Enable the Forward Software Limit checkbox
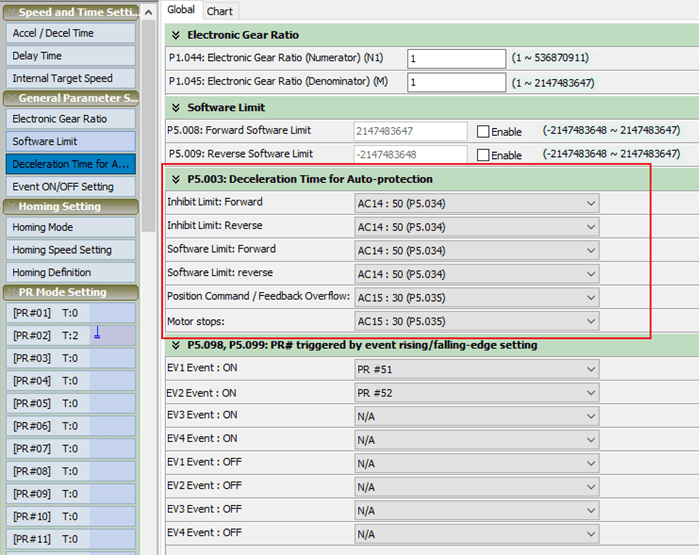This screenshot has width=699, height=555. 483,131
